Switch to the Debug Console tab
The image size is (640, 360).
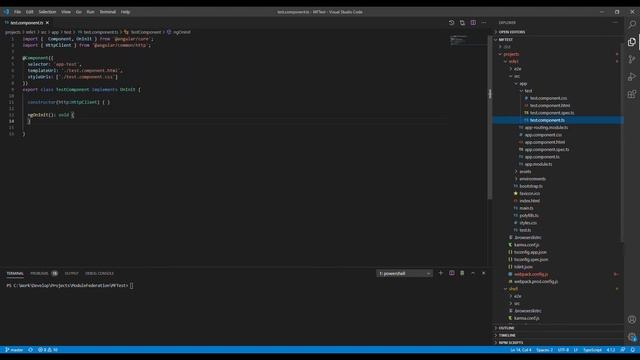tap(99, 273)
